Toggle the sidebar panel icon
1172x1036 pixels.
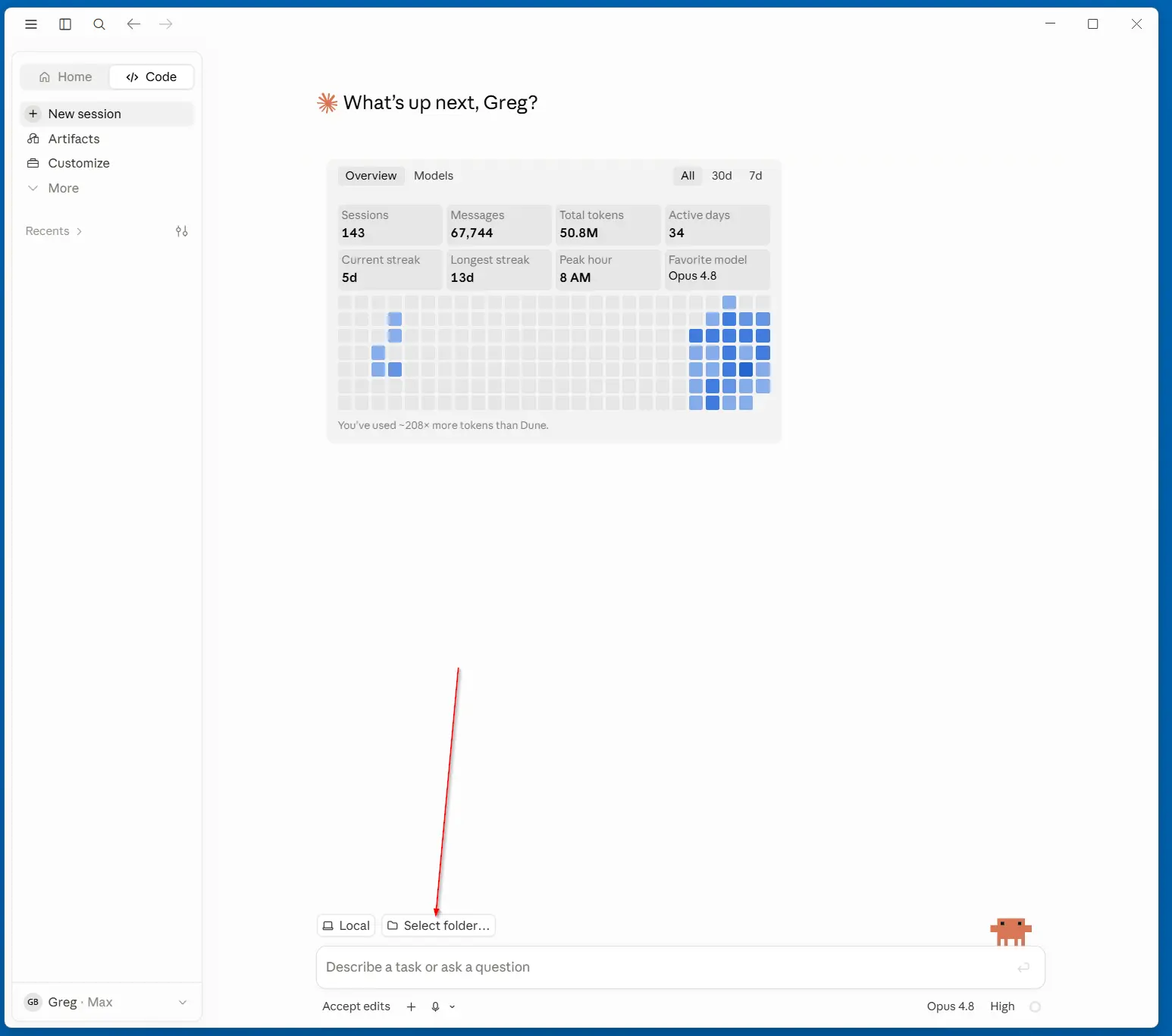[x=65, y=24]
